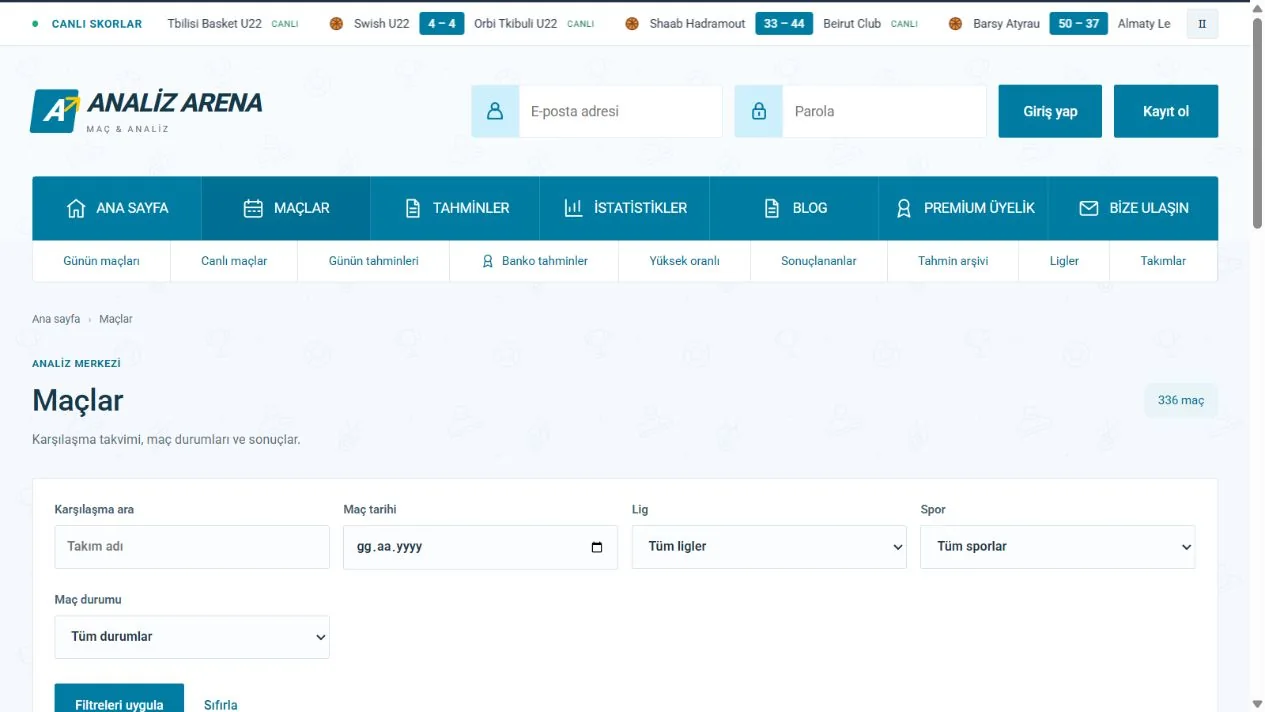This screenshot has height=712, width=1265.
Task: Open the Takımlar sub-tab
Action: (1163, 261)
